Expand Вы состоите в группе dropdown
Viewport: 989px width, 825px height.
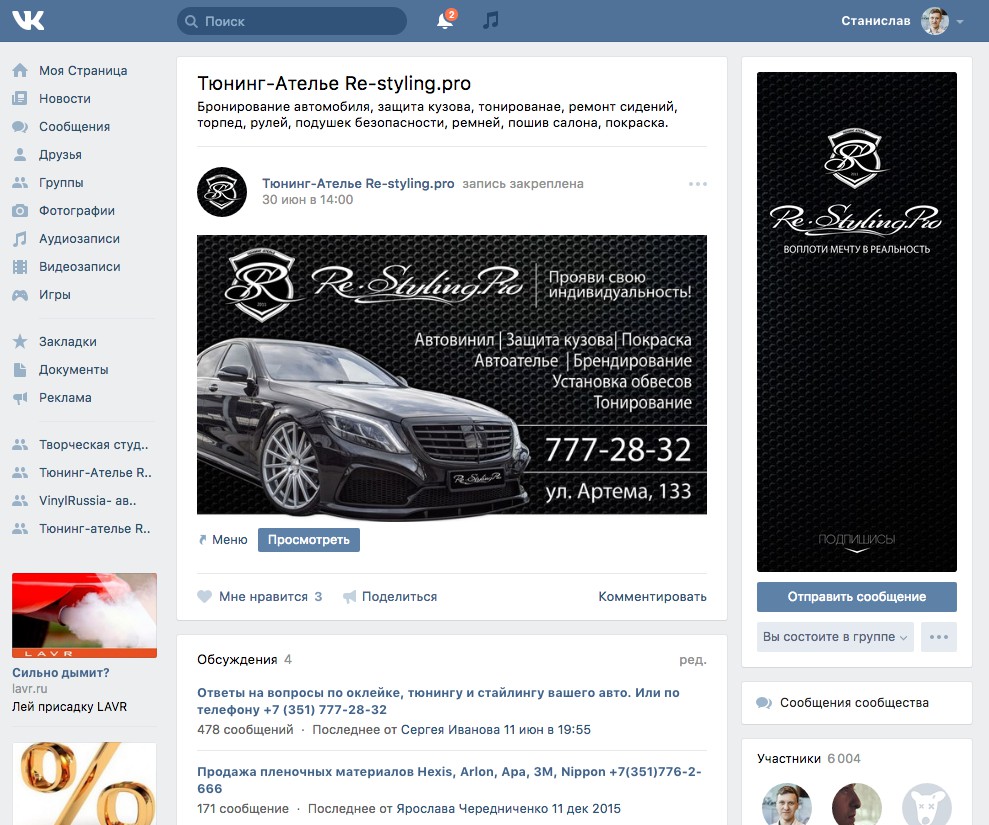coord(835,637)
